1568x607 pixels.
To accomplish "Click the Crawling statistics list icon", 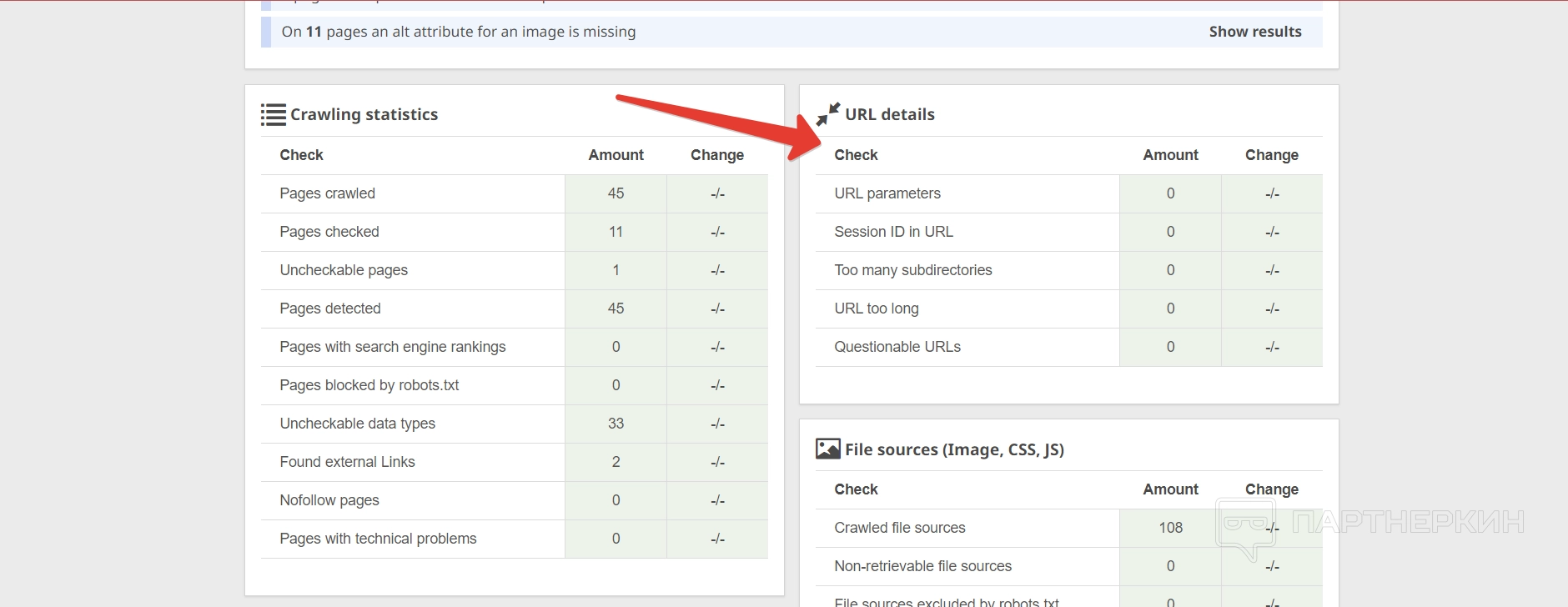I will pyautogui.click(x=273, y=114).
